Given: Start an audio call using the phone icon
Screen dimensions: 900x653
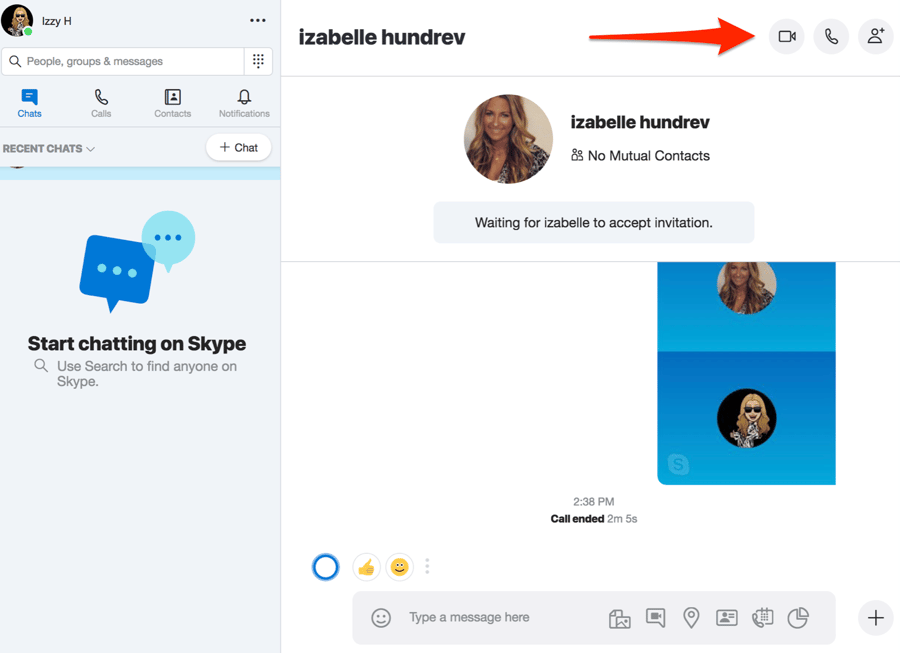Looking at the screenshot, I should 831,37.
